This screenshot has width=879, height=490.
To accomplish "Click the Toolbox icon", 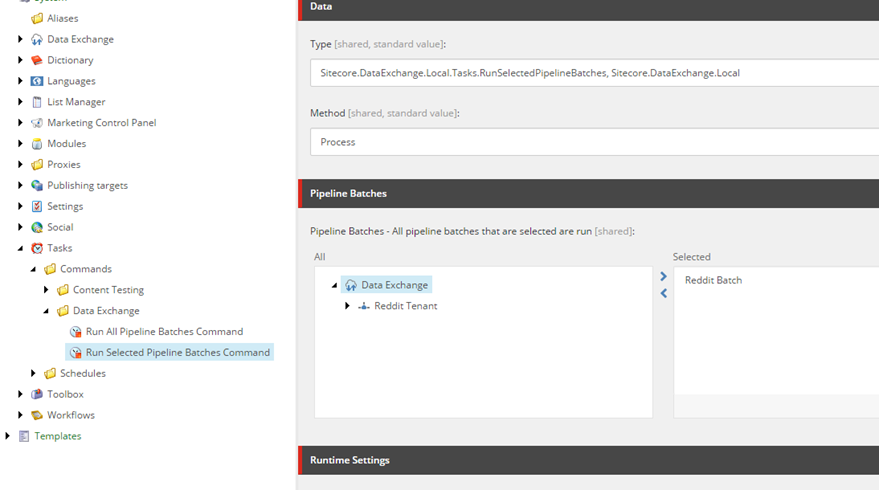I will tap(37, 394).
